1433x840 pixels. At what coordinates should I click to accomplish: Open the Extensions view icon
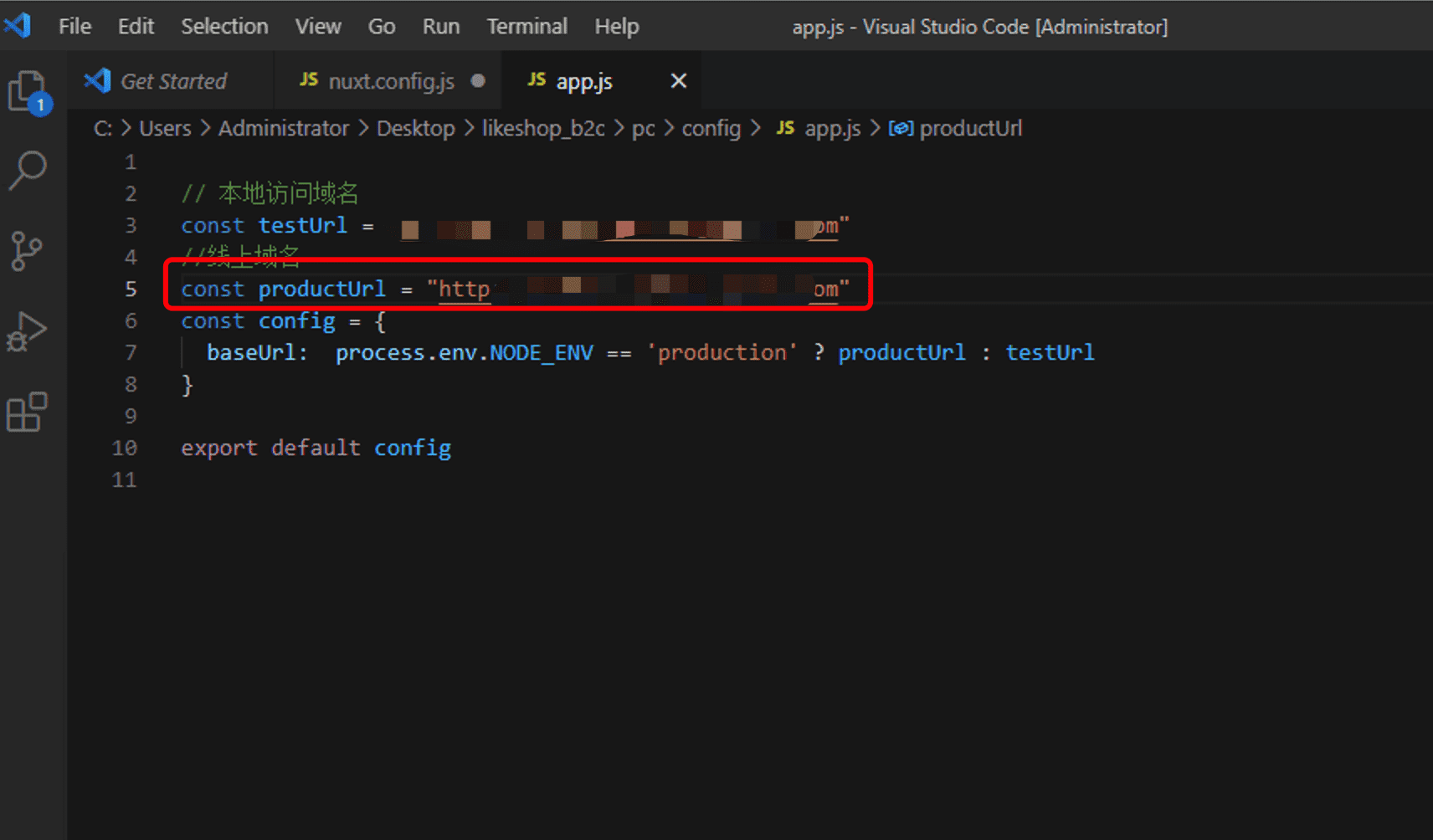pos(27,412)
